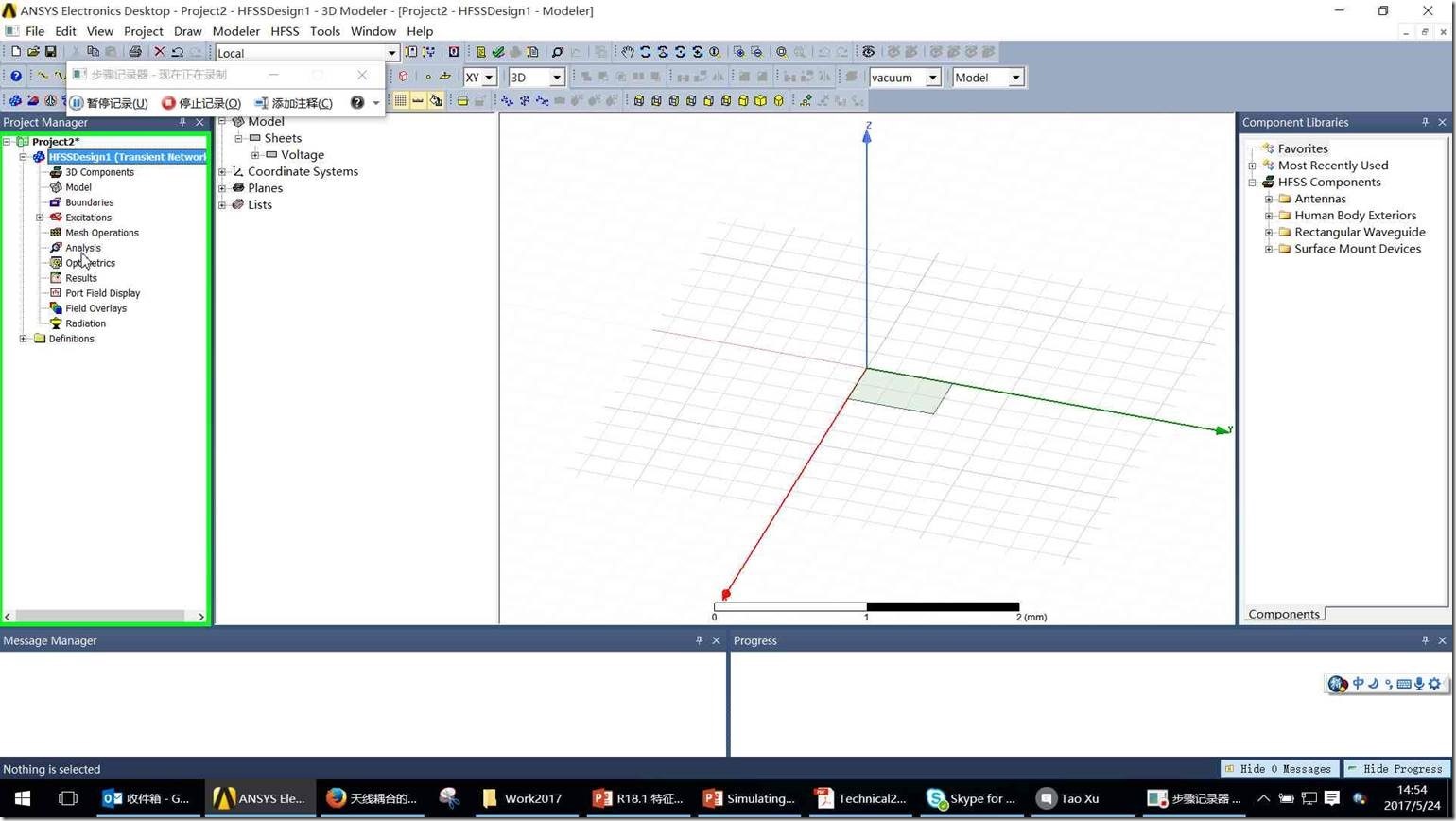Click the first yellow cube view orientation icon

(x=638, y=100)
